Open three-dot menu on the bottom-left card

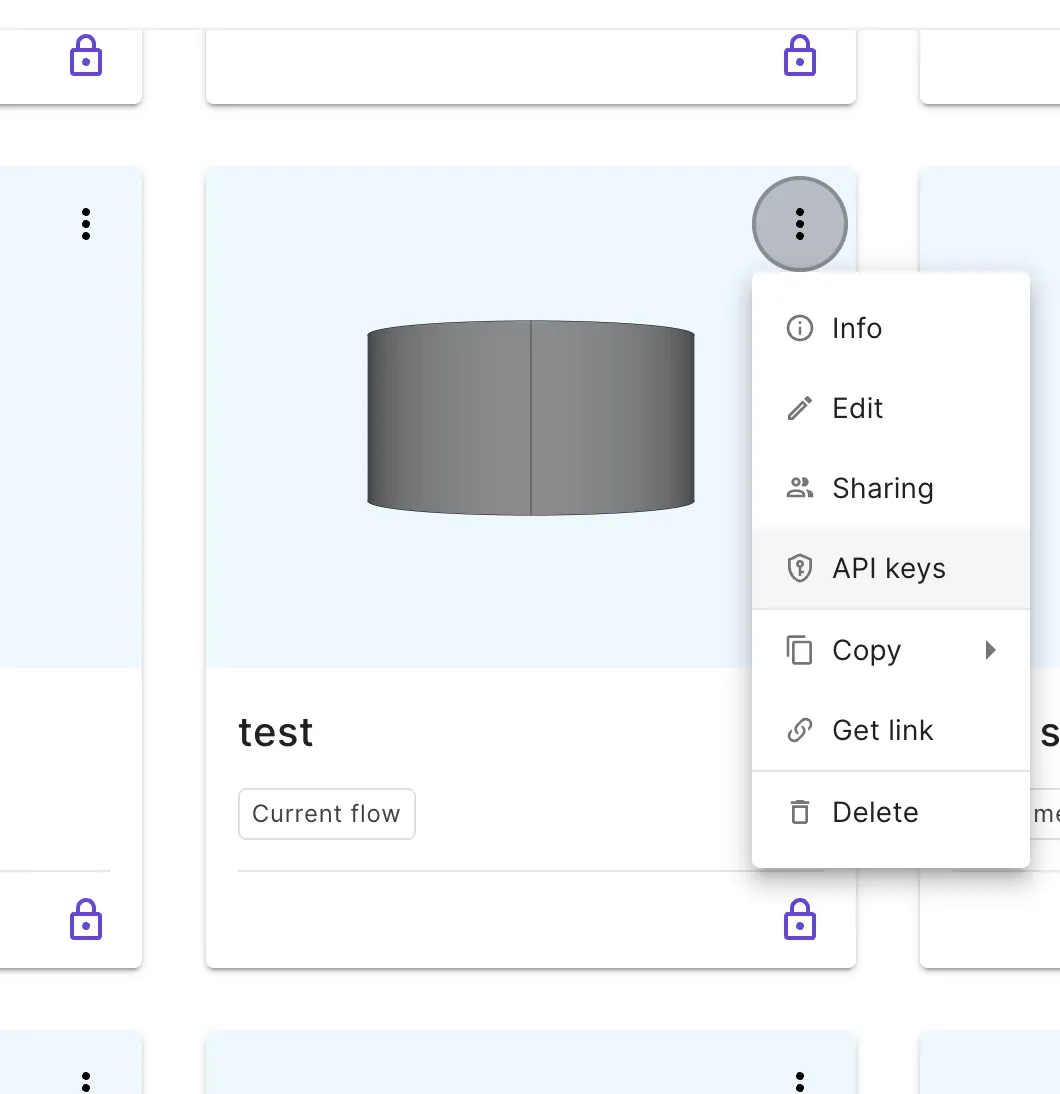[86, 1080]
